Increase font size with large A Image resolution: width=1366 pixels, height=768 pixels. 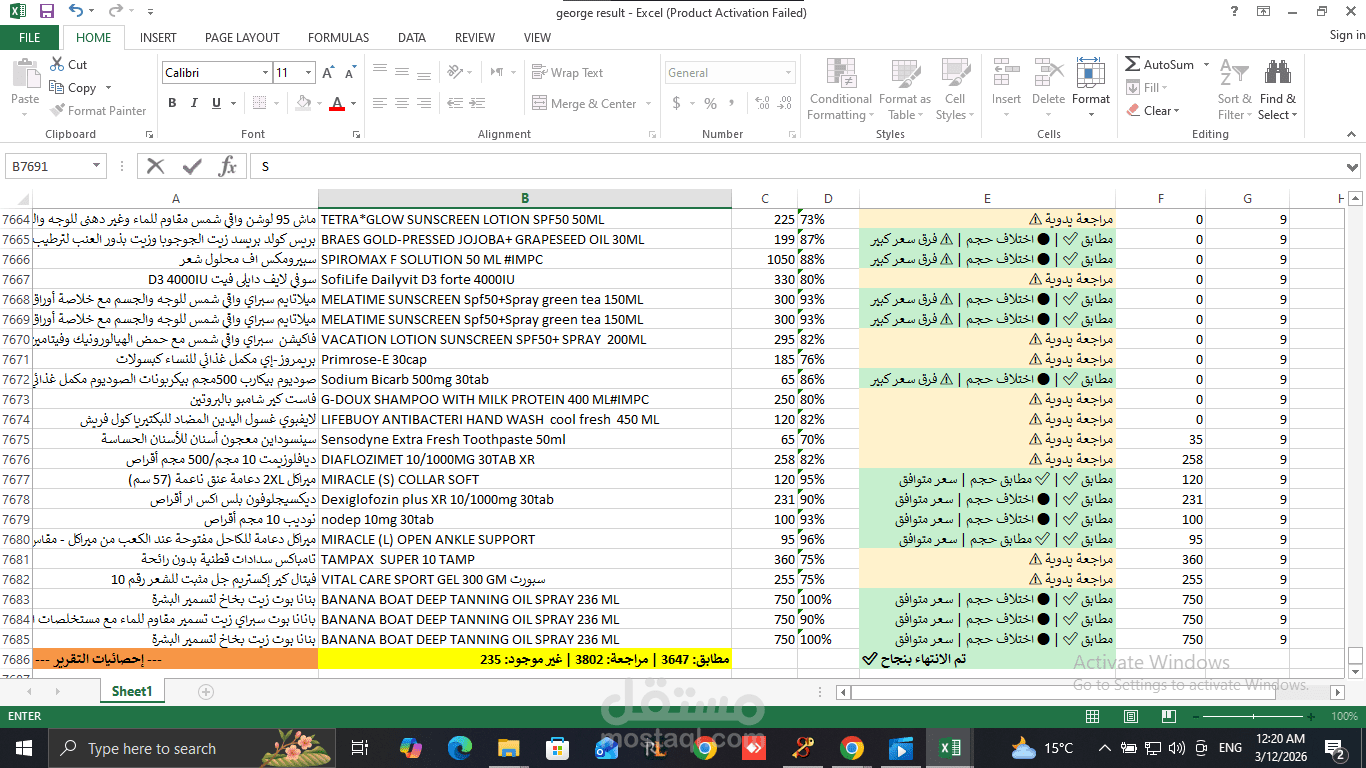tap(329, 73)
